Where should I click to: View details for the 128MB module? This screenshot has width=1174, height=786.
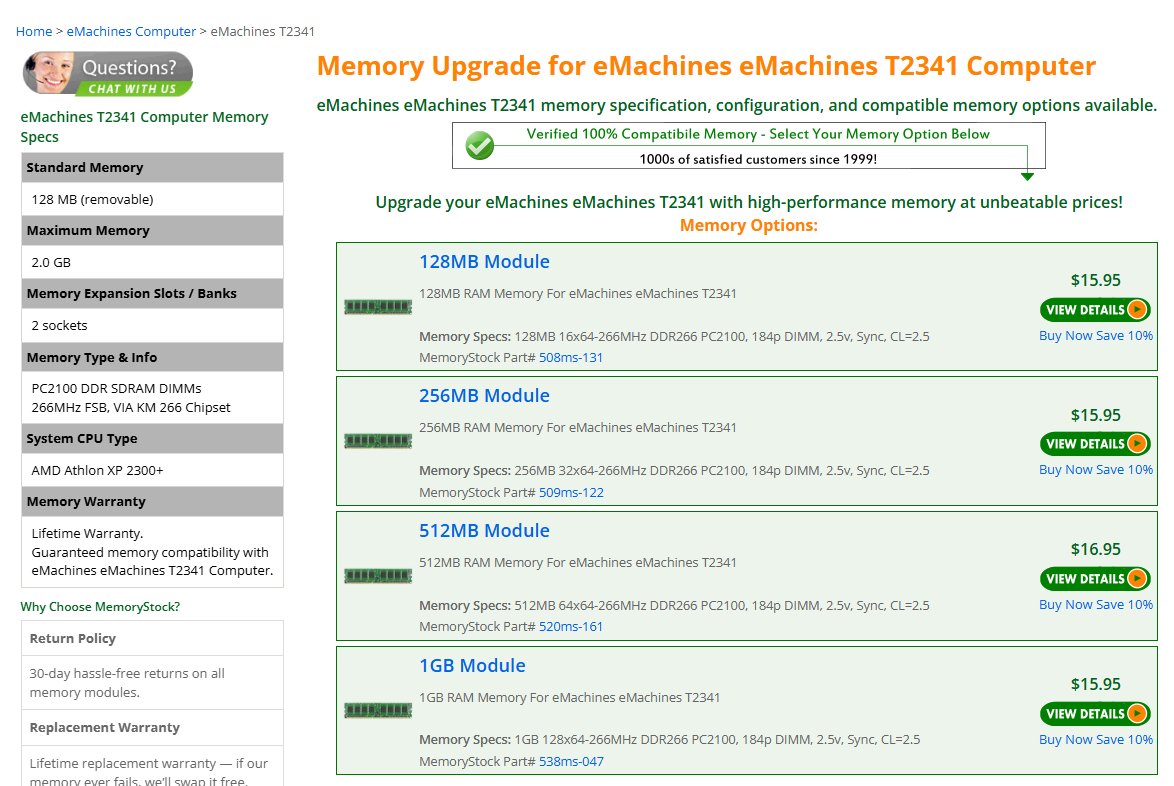coord(1095,309)
